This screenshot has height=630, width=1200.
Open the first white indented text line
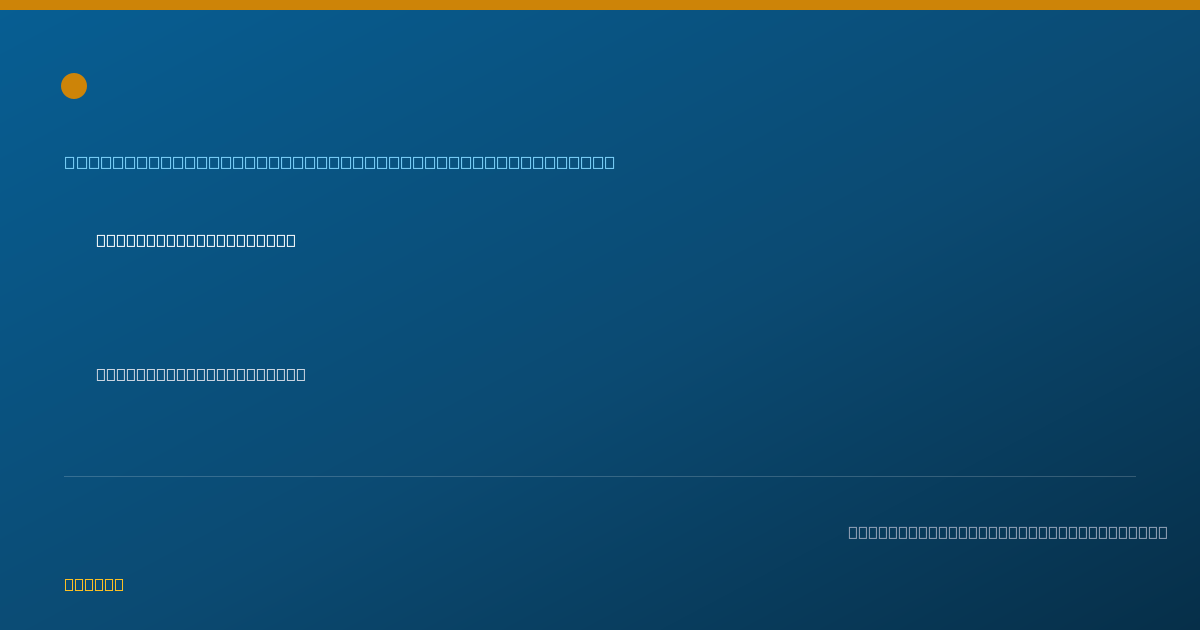196,240
